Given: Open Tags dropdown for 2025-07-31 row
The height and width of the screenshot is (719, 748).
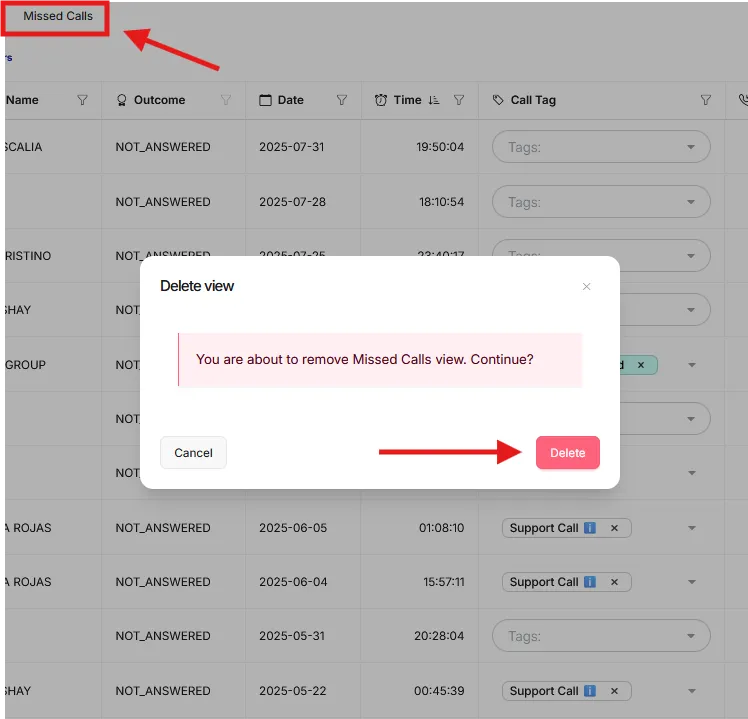Looking at the screenshot, I should pos(601,147).
